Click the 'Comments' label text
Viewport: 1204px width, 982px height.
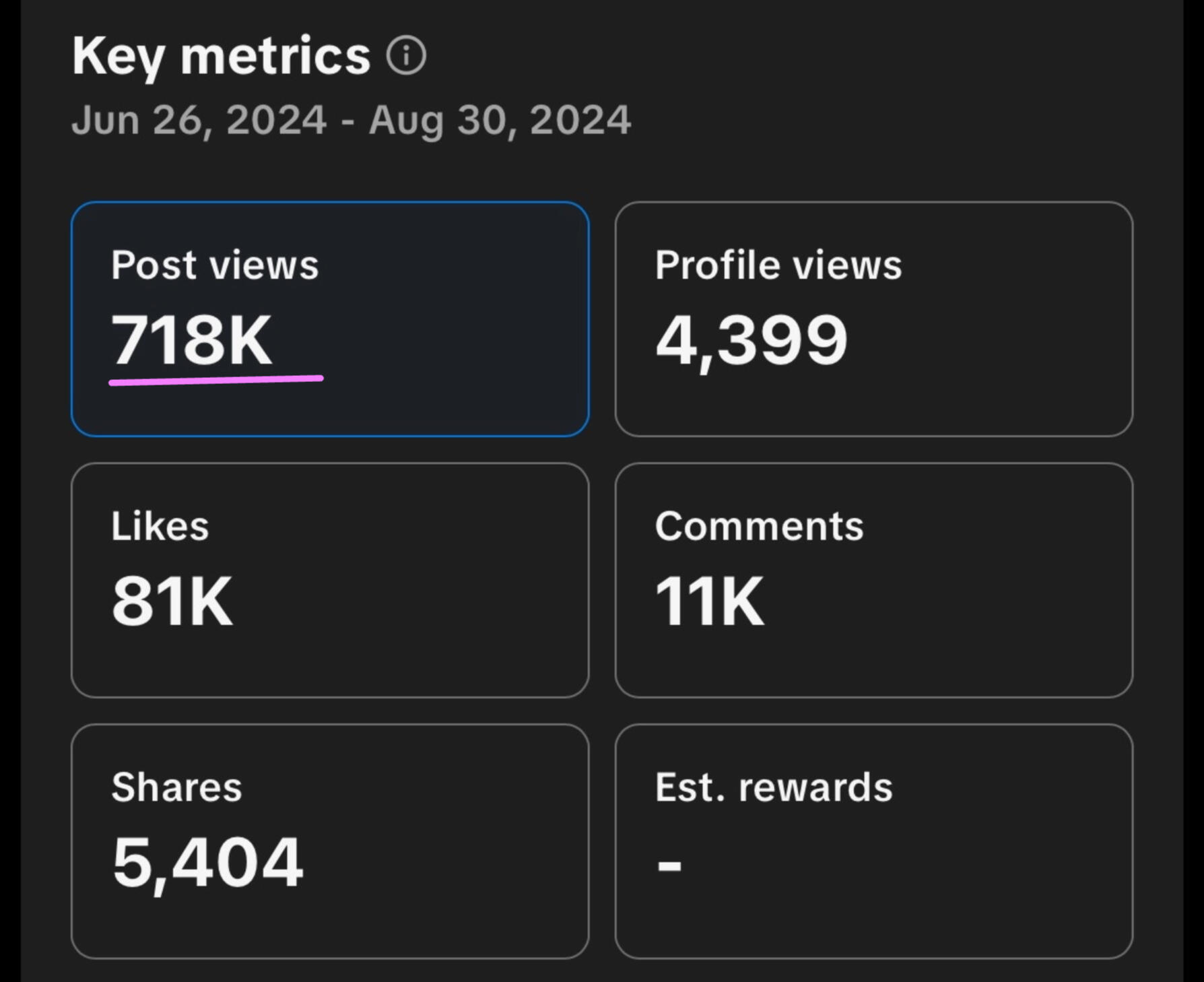[x=759, y=526]
